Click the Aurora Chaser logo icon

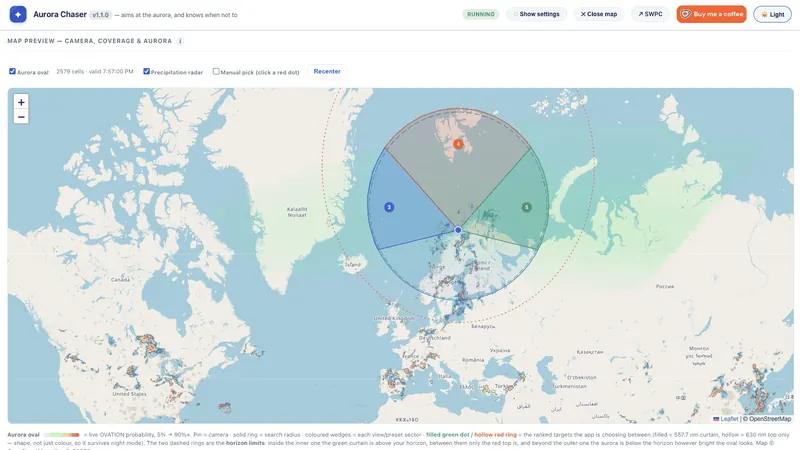pos(18,14)
